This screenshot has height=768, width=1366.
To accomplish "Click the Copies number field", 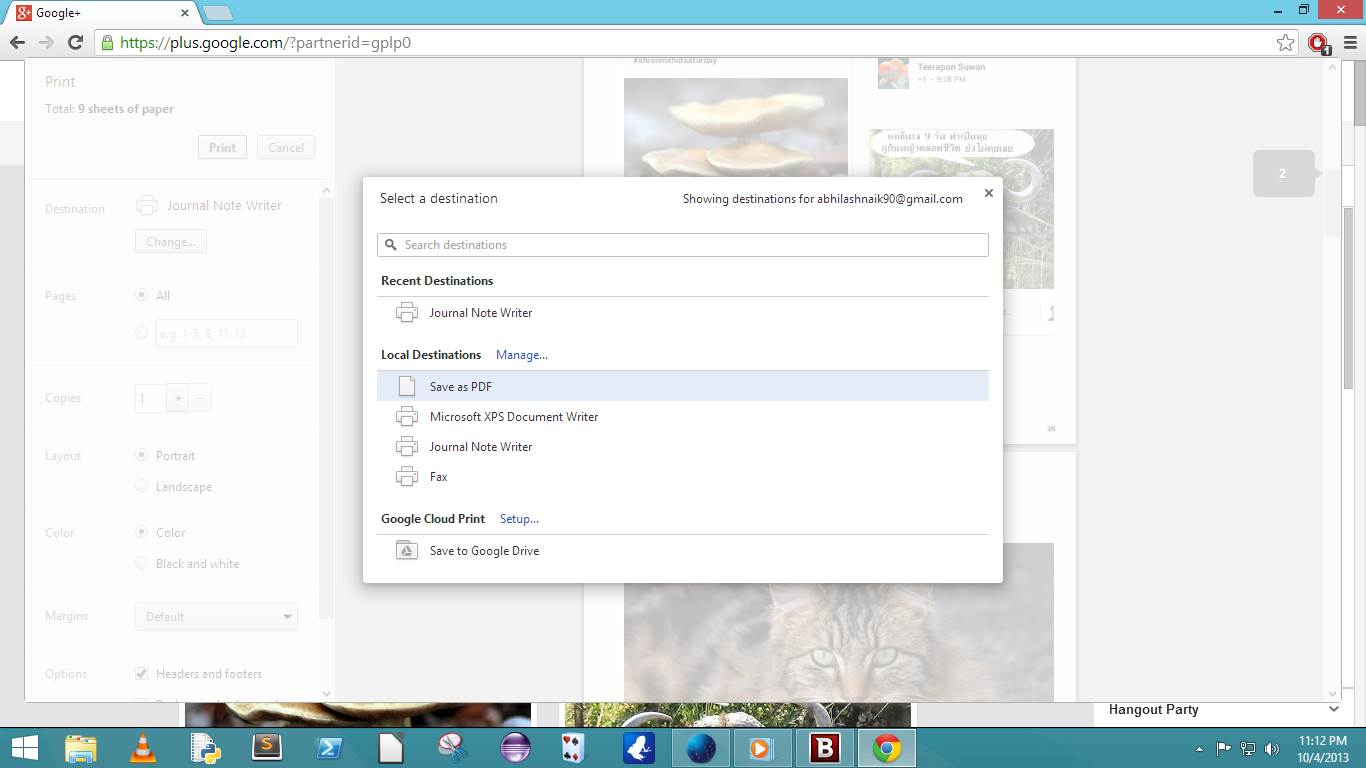I will 151,398.
